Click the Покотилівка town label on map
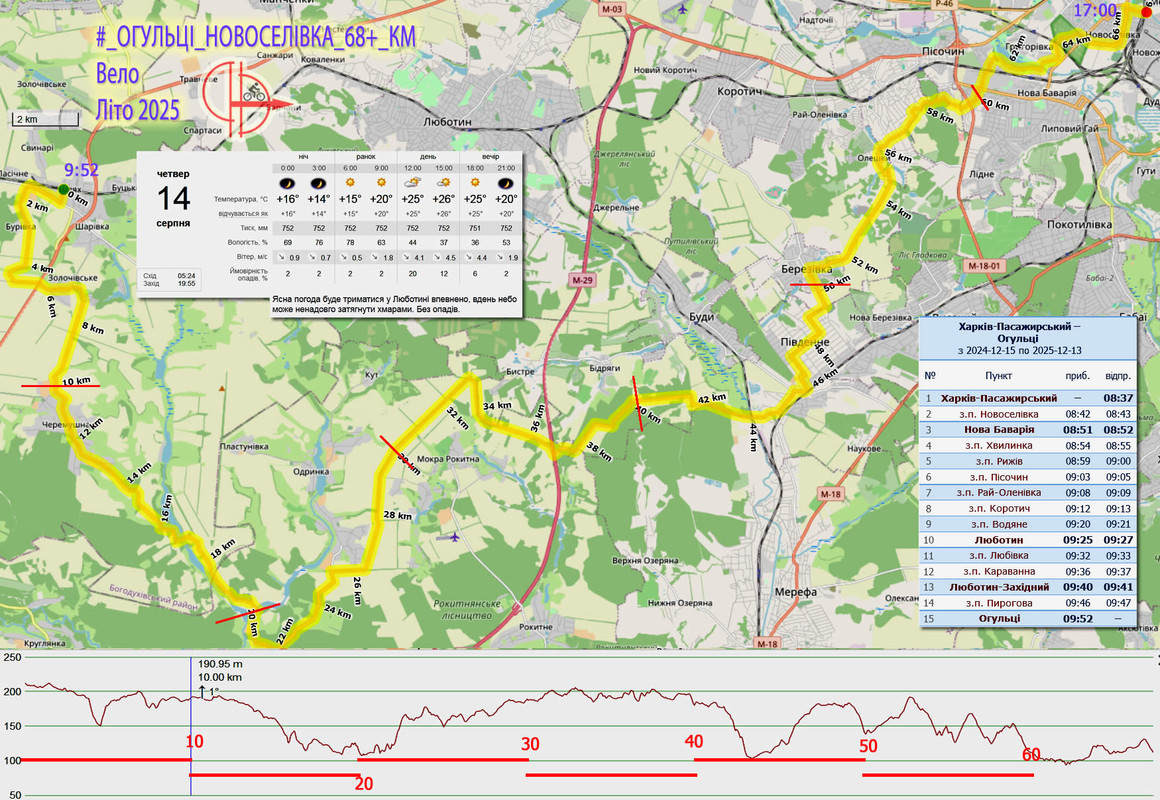Viewport: 1160px width, 800px height. pyautogui.click(x=1079, y=224)
